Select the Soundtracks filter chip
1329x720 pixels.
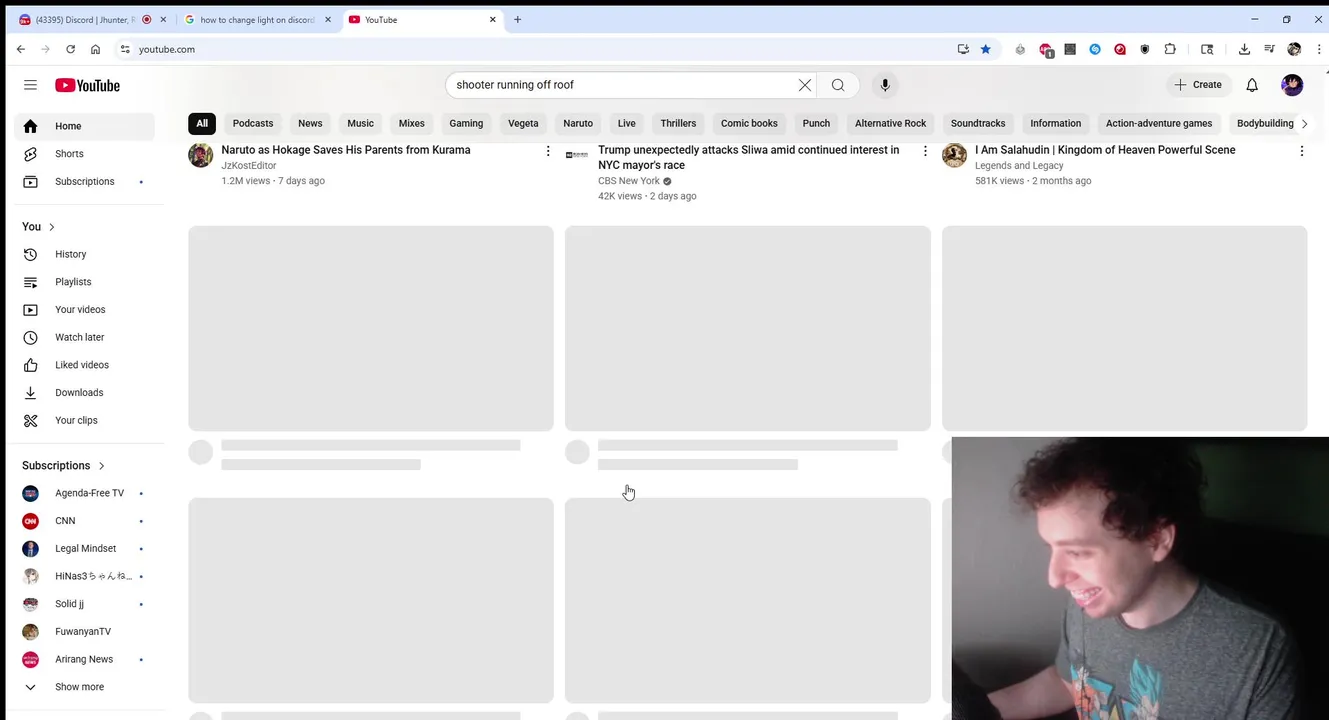[978, 123]
